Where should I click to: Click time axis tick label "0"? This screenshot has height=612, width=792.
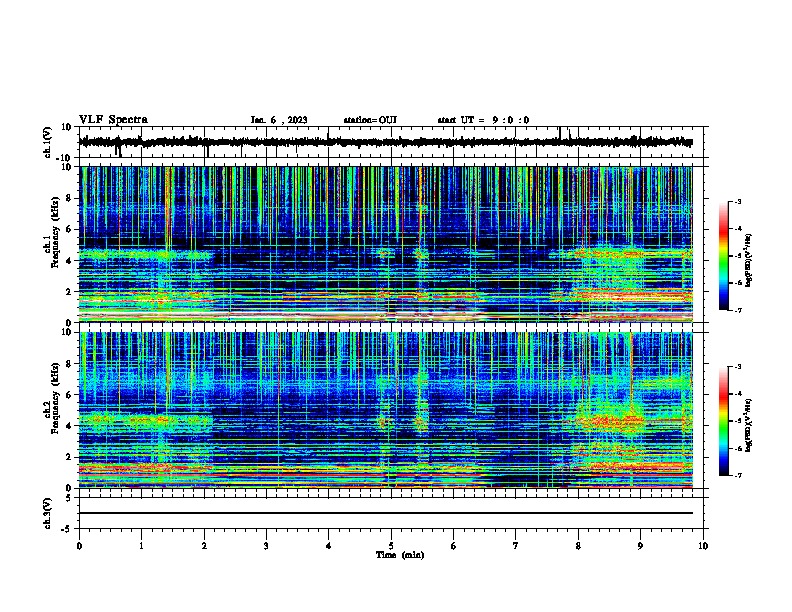79,546
